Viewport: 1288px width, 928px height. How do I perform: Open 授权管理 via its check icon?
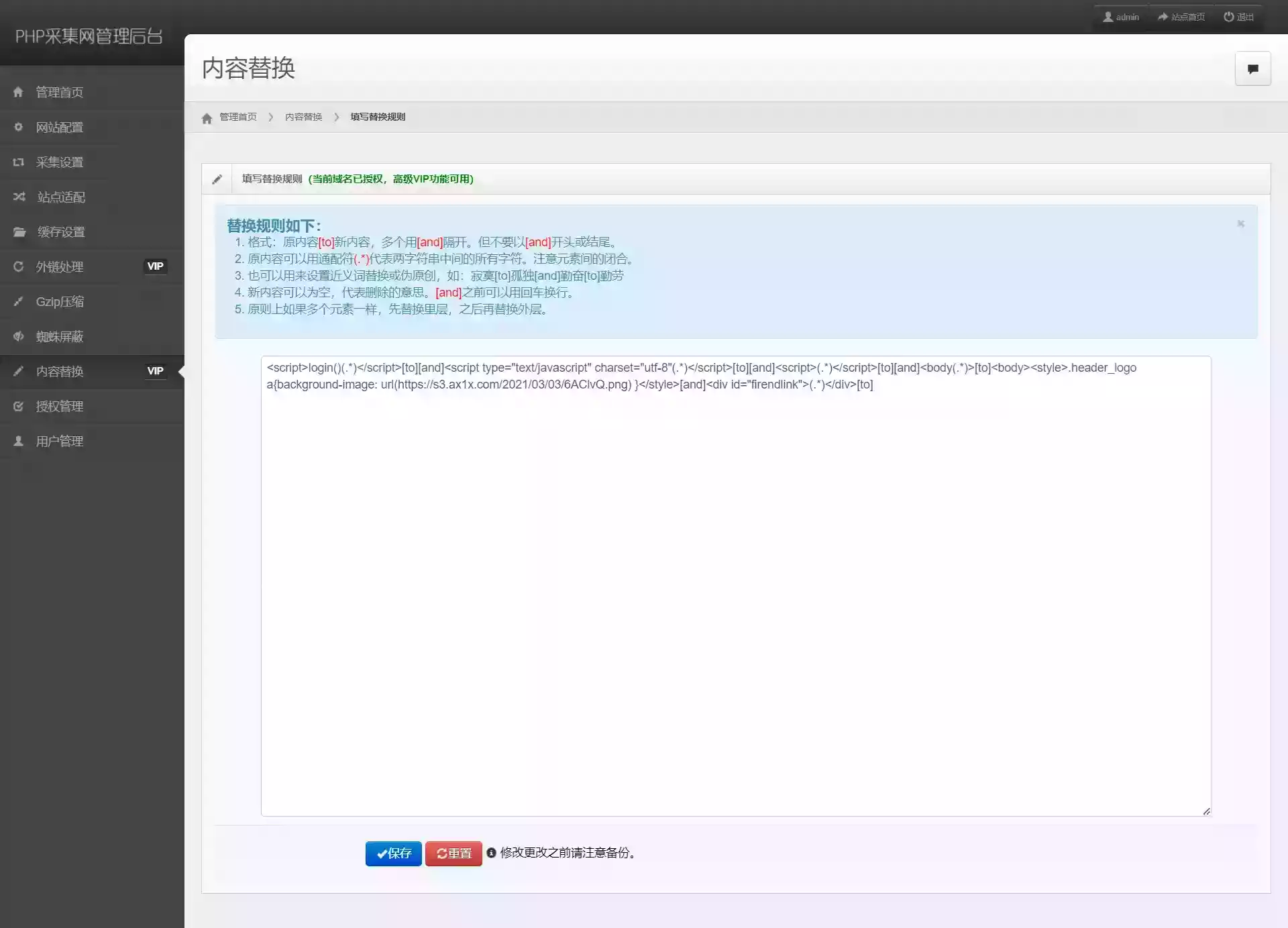pos(18,405)
